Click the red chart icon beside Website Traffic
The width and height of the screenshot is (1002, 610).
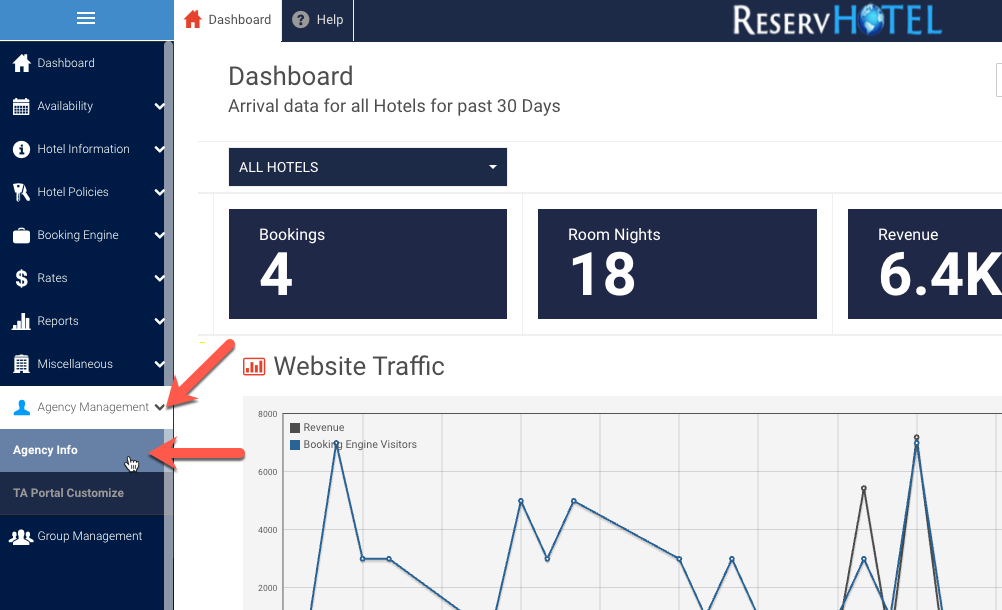254,367
